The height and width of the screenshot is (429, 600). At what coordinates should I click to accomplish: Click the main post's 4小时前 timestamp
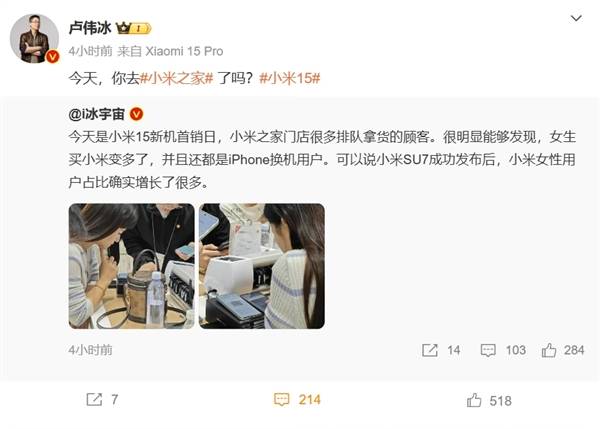91,51
